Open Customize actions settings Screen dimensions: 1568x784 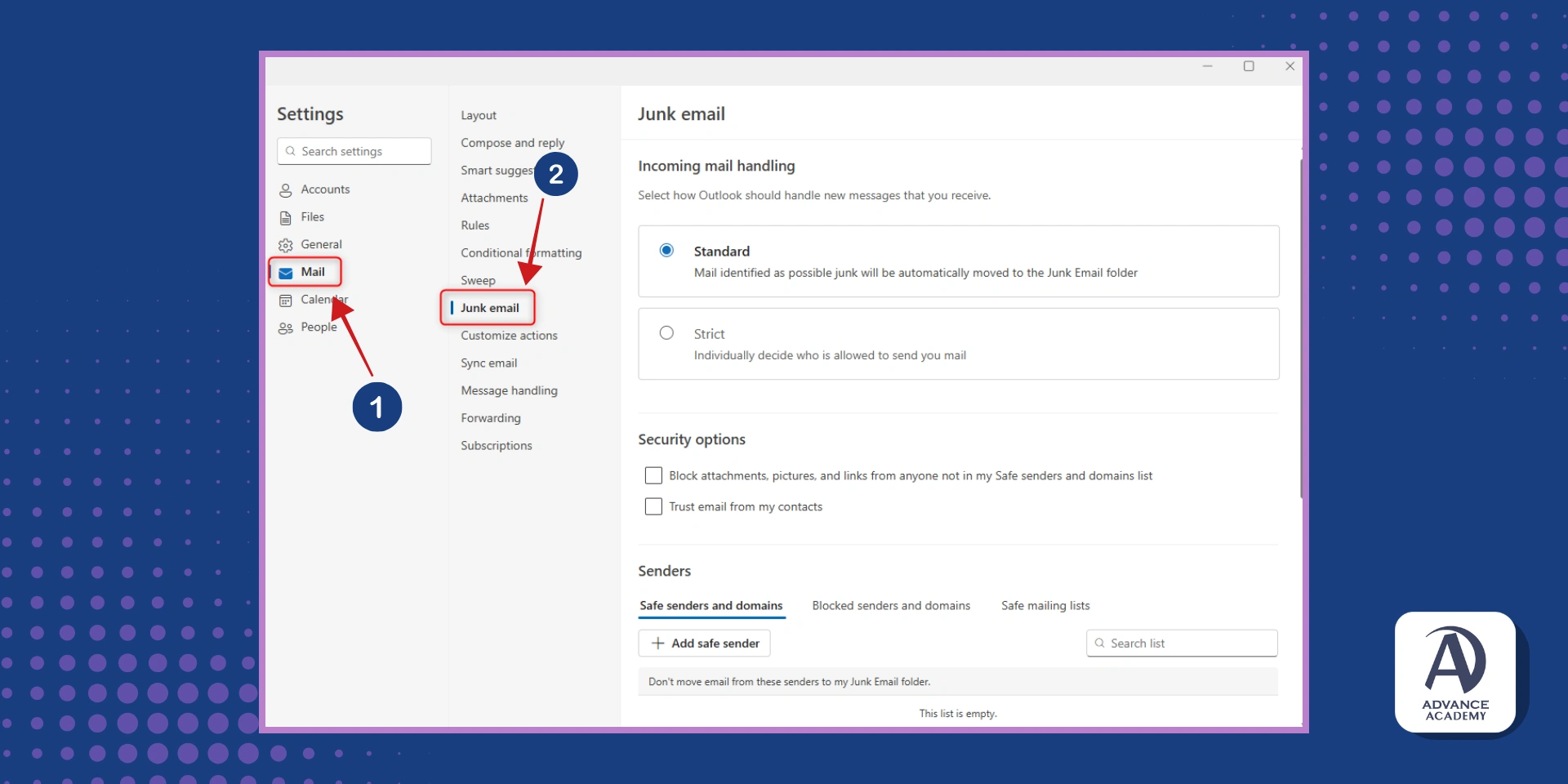pyautogui.click(x=509, y=336)
